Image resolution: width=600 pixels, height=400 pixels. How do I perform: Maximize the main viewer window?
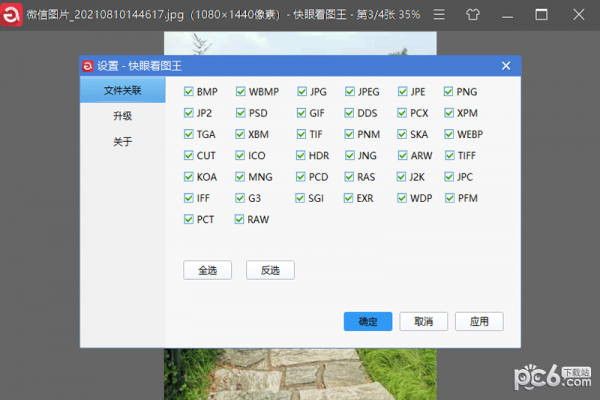coord(541,15)
